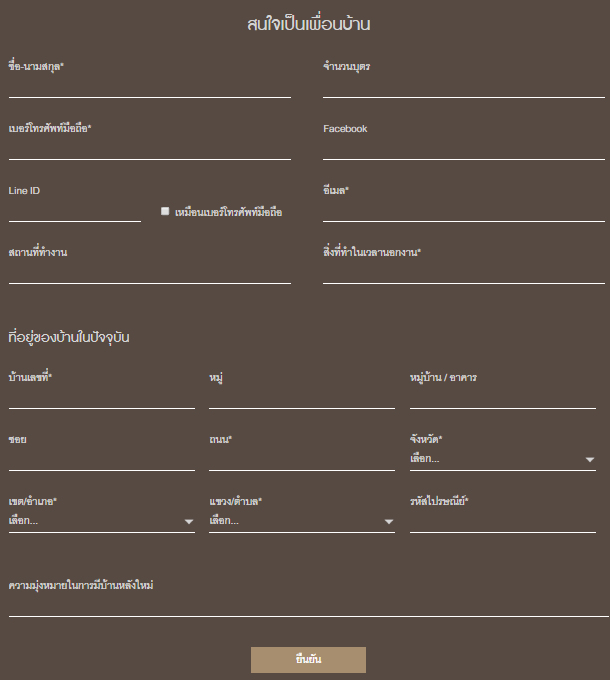Open the จังหวัด dropdown

pos(502,459)
